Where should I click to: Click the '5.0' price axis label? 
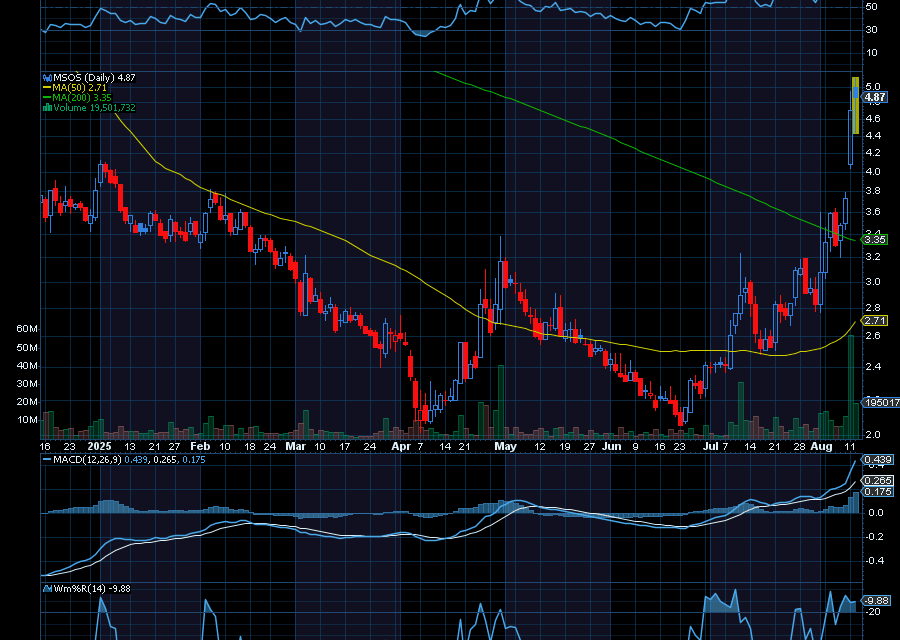(x=872, y=87)
